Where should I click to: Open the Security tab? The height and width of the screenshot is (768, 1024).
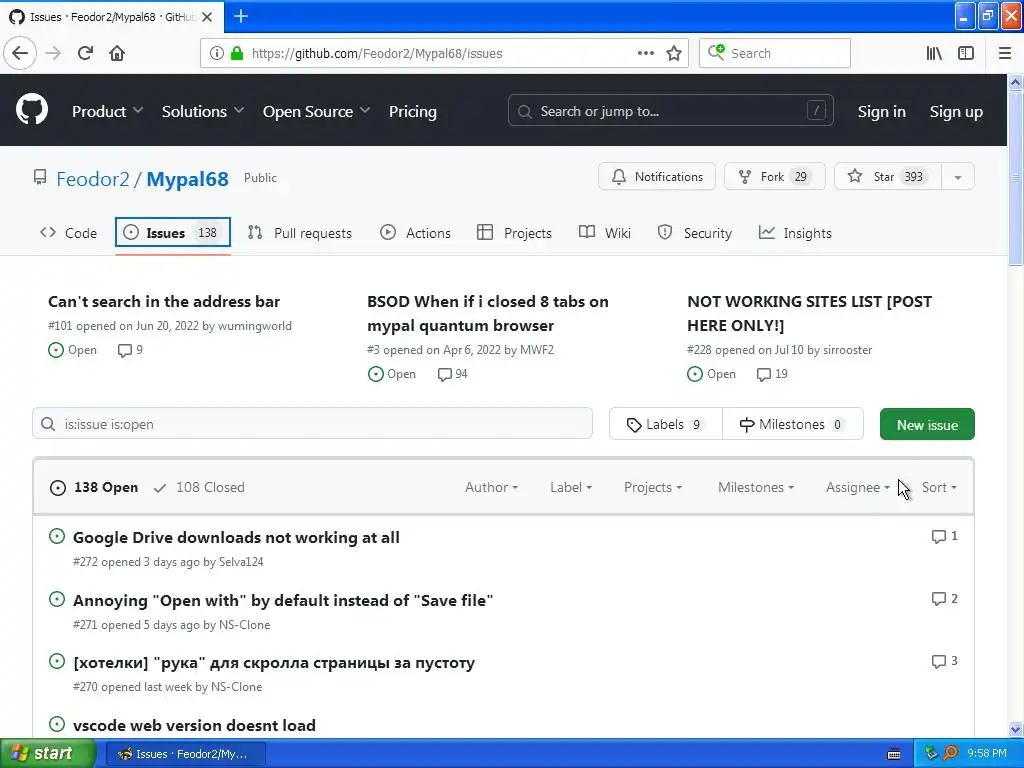694,232
